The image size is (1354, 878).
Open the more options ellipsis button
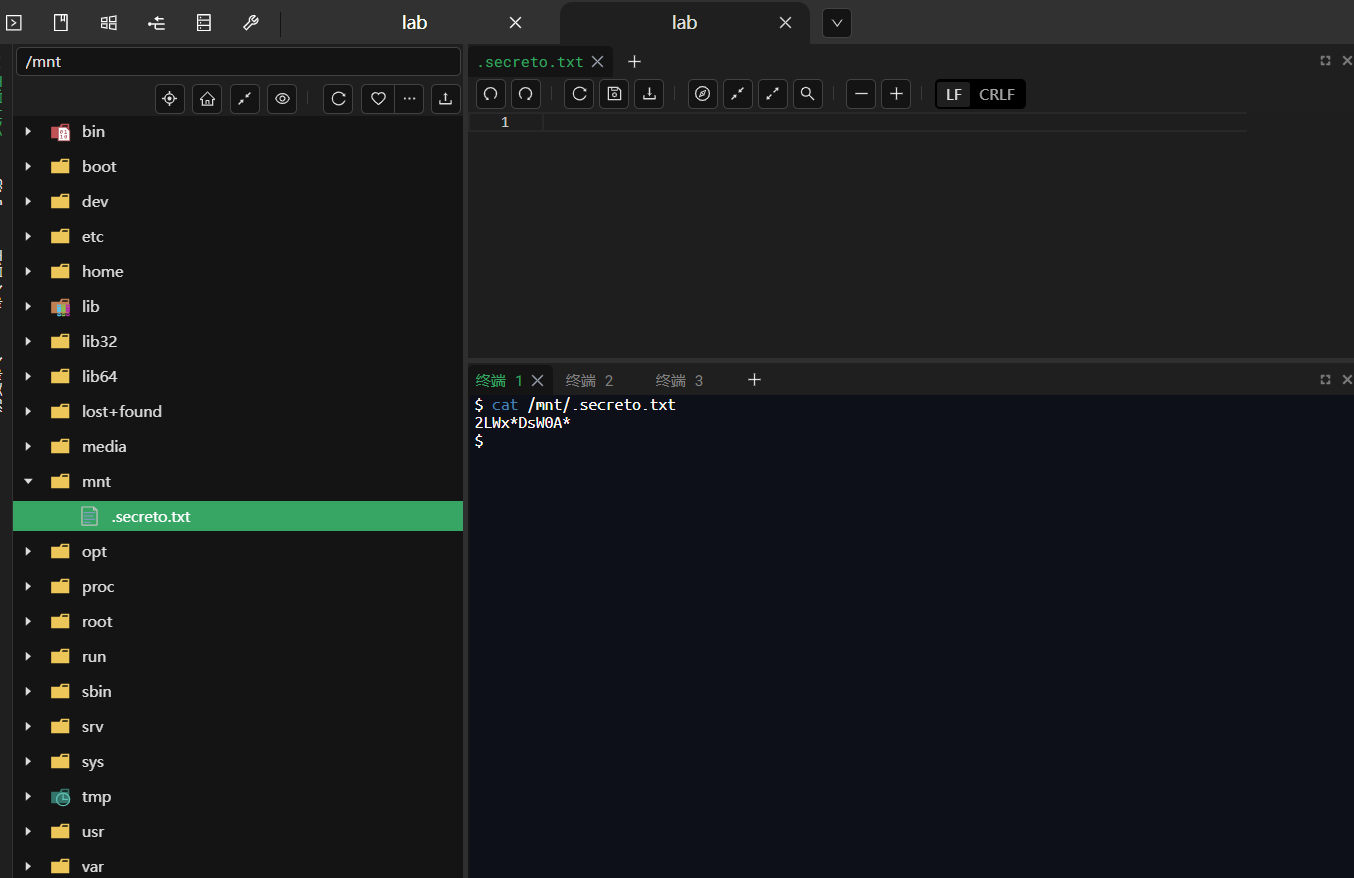408,99
